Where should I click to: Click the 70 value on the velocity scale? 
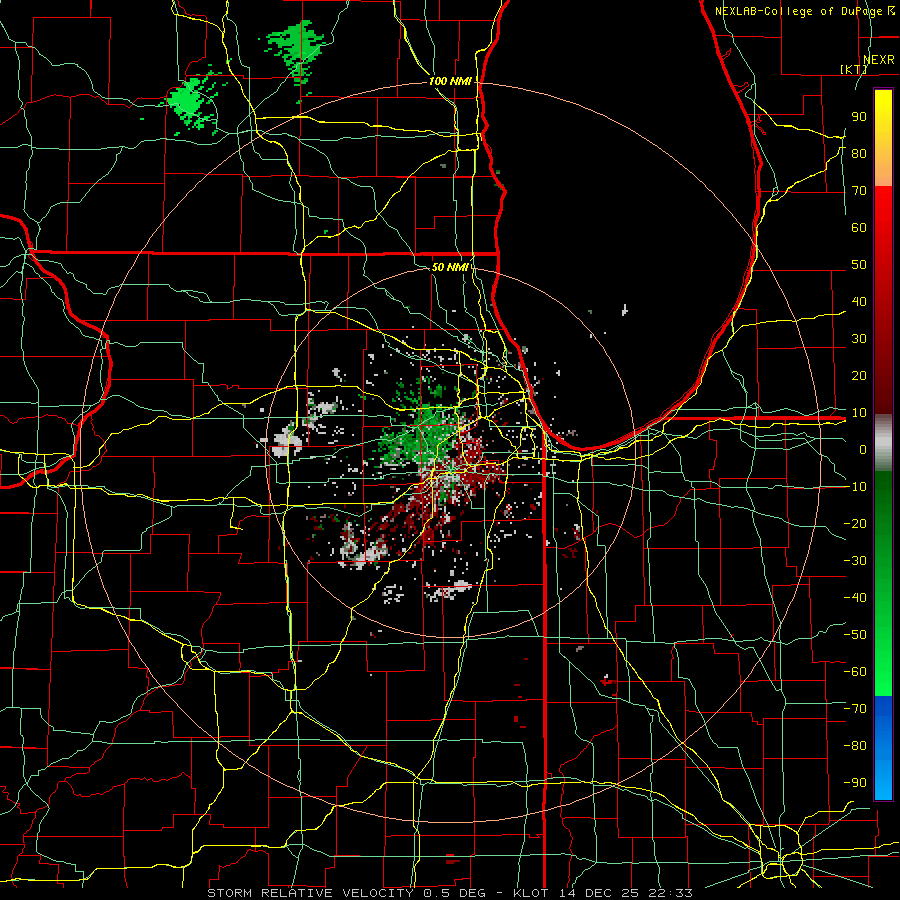859,191
